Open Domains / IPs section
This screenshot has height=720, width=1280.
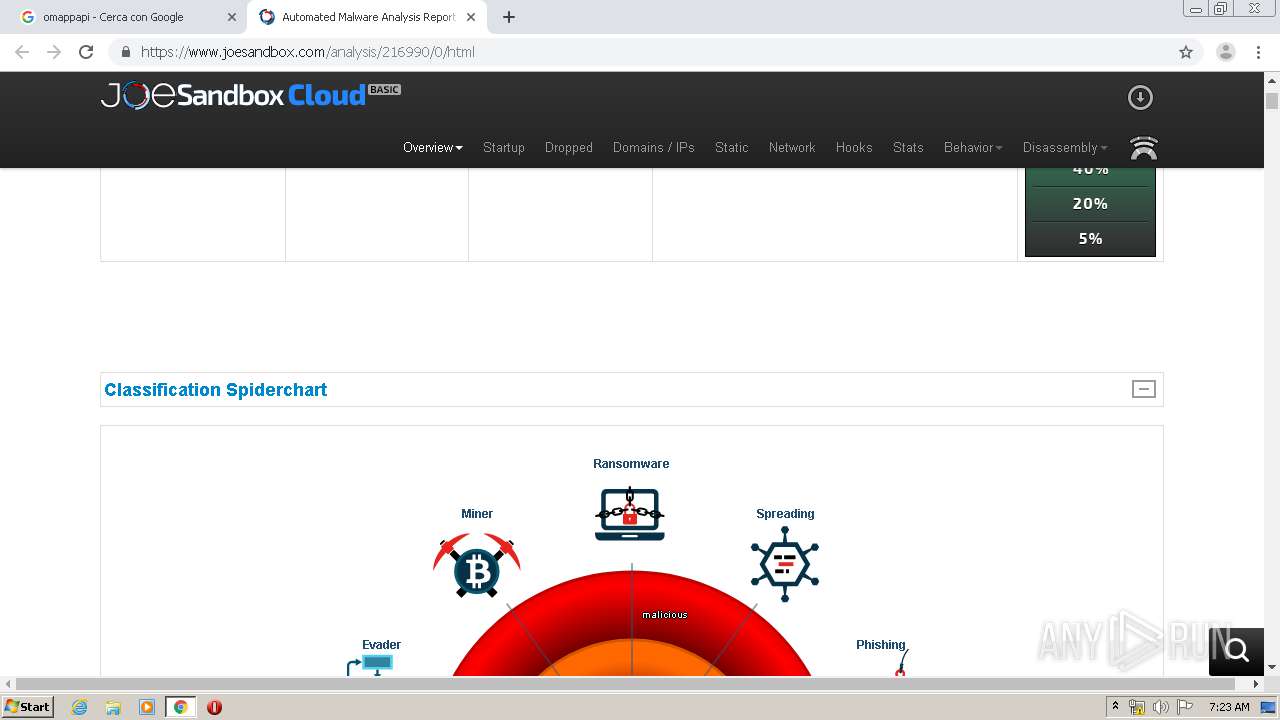click(x=653, y=147)
